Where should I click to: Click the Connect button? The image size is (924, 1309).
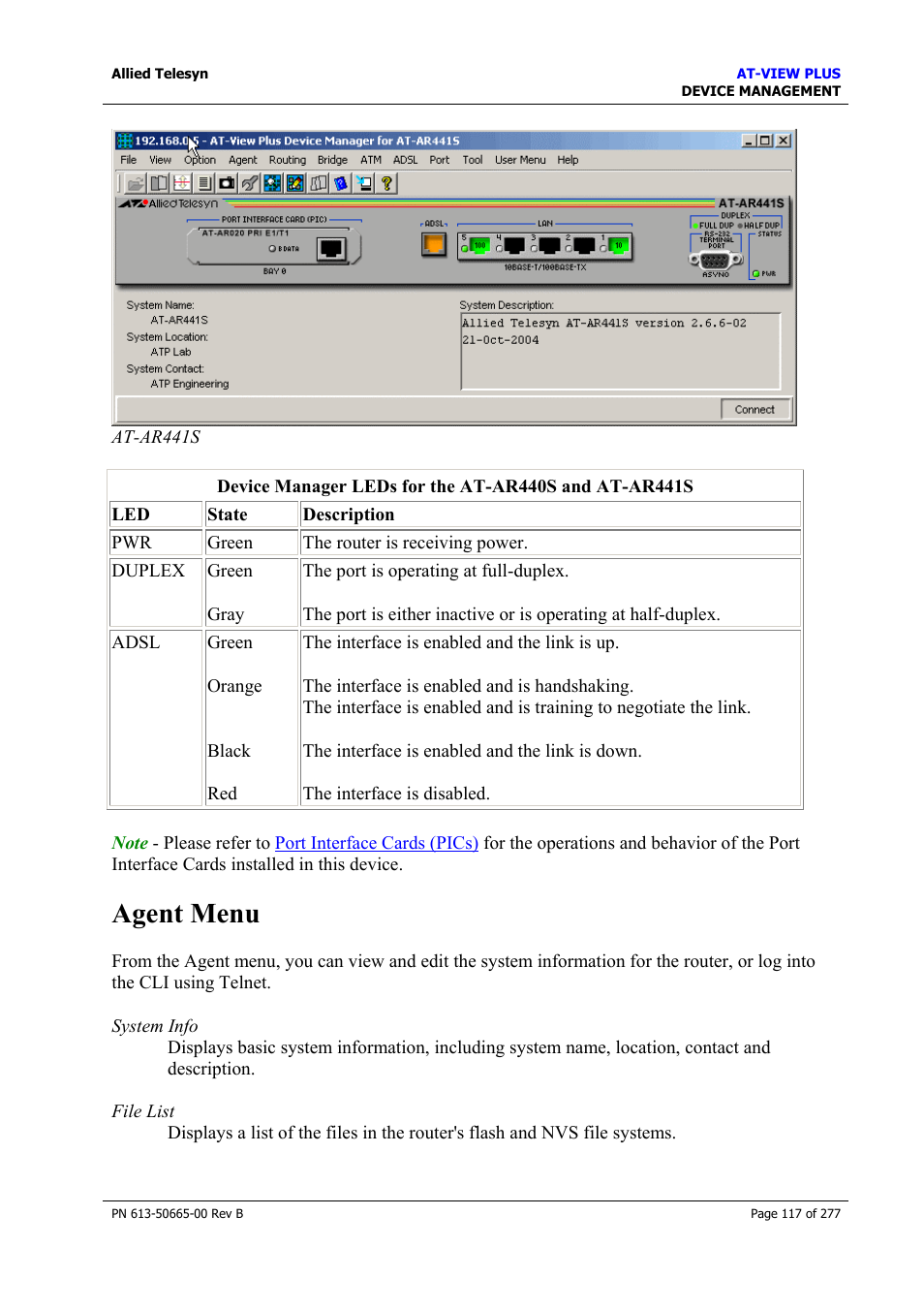point(755,409)
